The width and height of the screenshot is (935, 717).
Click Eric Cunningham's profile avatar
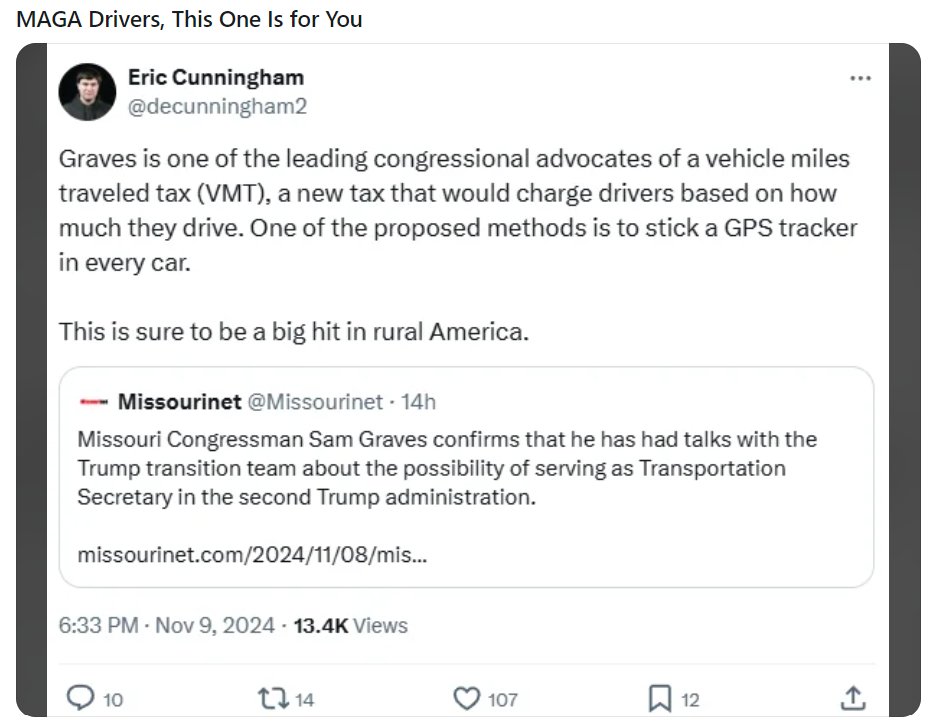(88, 92)
